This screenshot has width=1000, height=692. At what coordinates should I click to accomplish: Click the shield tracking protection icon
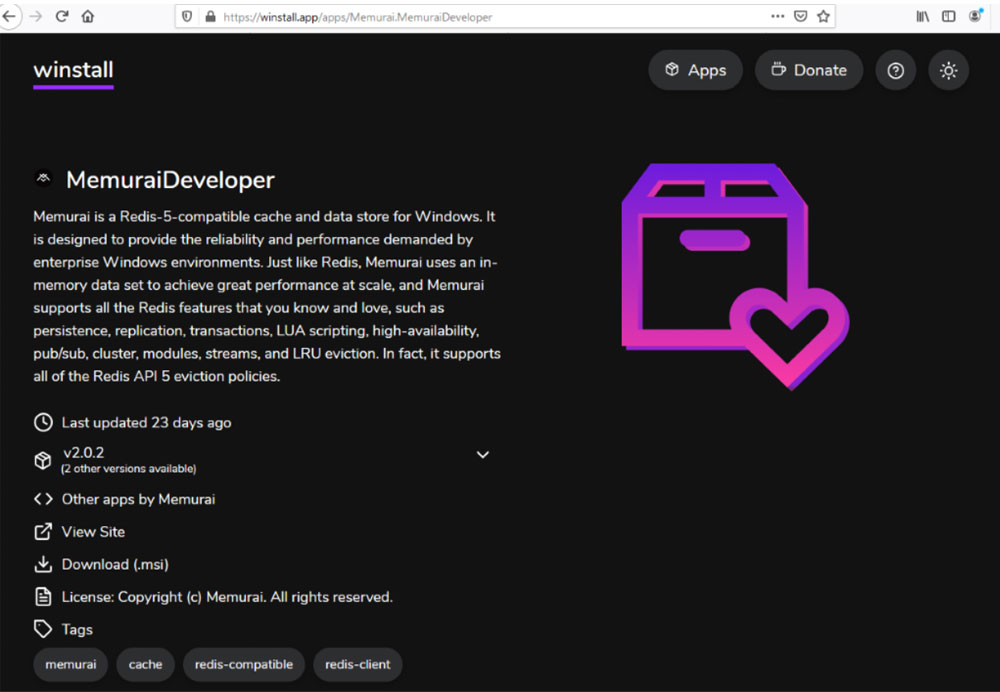click(187, 17)
